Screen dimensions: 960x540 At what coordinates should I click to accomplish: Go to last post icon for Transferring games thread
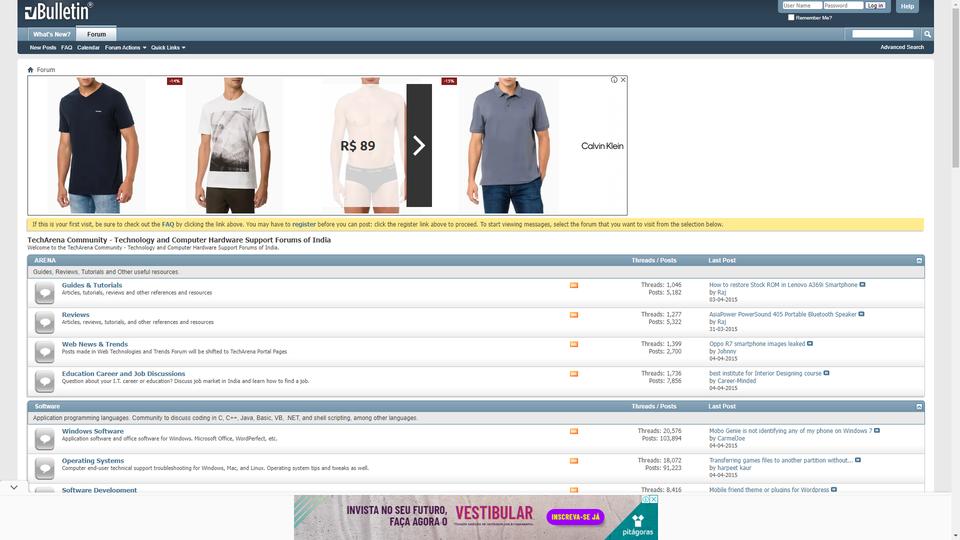coord(857,460)
